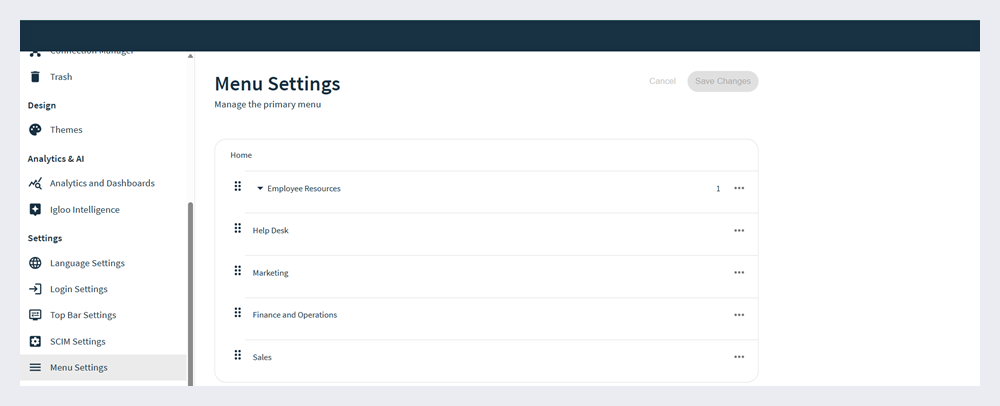The image size is (1000, 406).
Task: Click the Language Settings globe icon
Action: pyautogui.click(x=35, y=263)
